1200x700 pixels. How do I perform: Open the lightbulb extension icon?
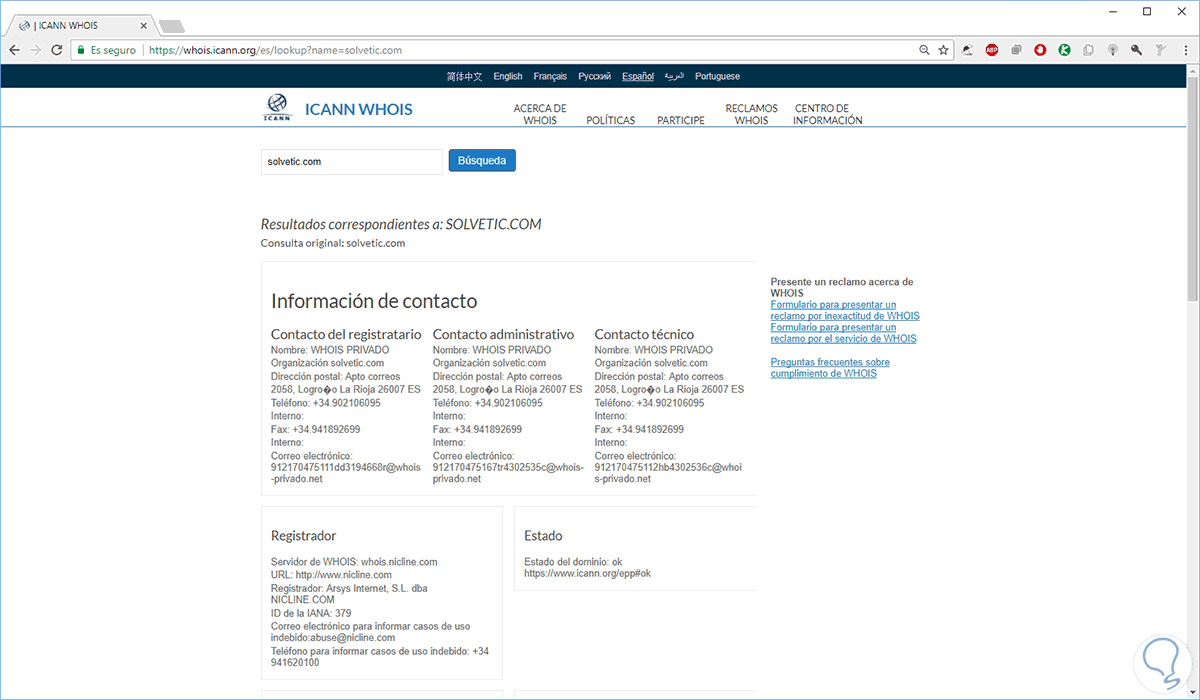tap(1112, 50)
